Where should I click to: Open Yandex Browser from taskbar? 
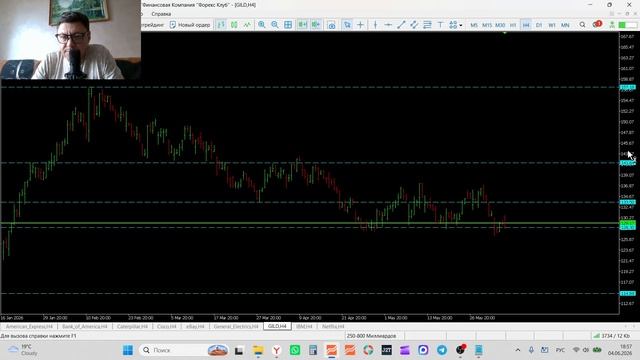pyautogui.click(x=277, y=350)
